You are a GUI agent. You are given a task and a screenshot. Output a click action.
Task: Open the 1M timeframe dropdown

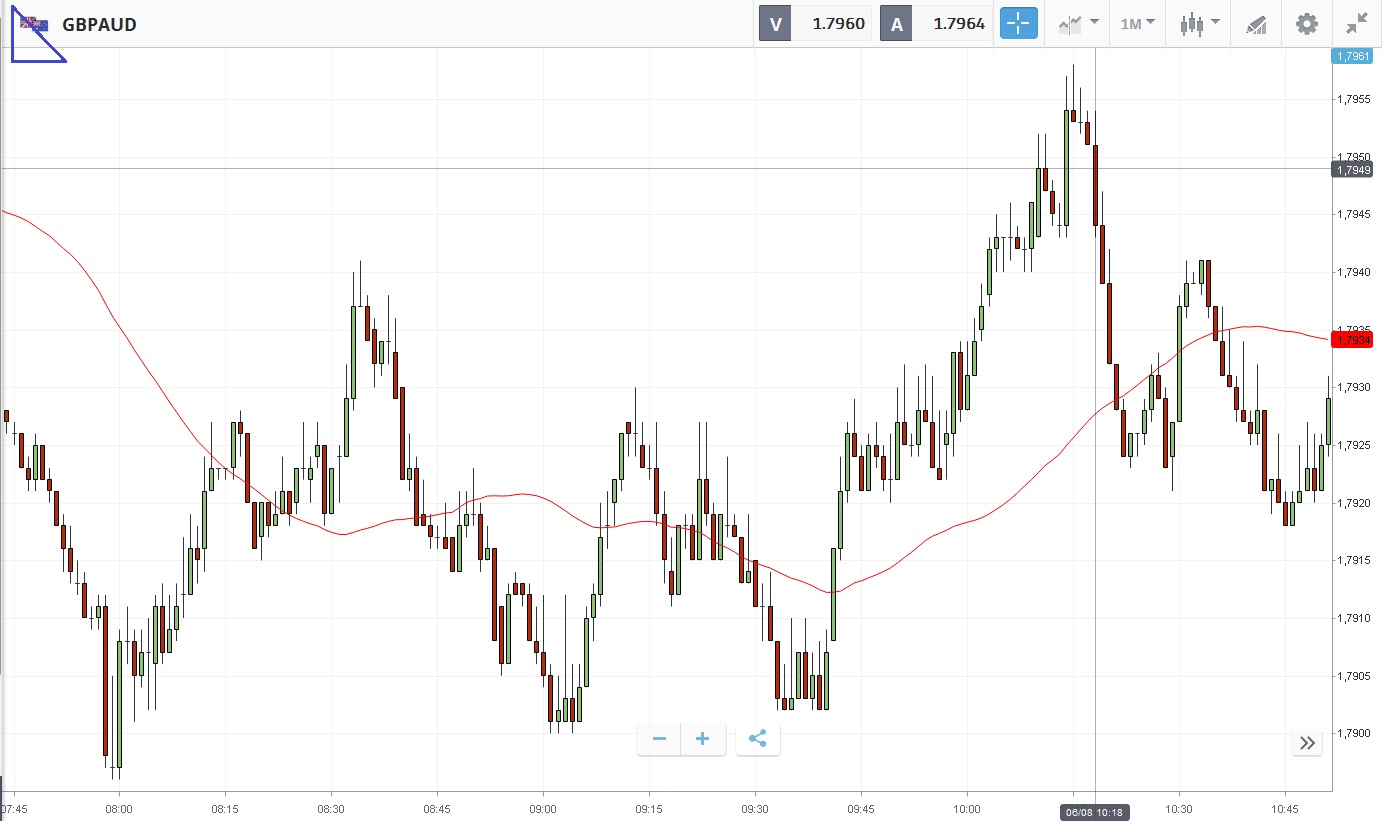pos(1137,24)
